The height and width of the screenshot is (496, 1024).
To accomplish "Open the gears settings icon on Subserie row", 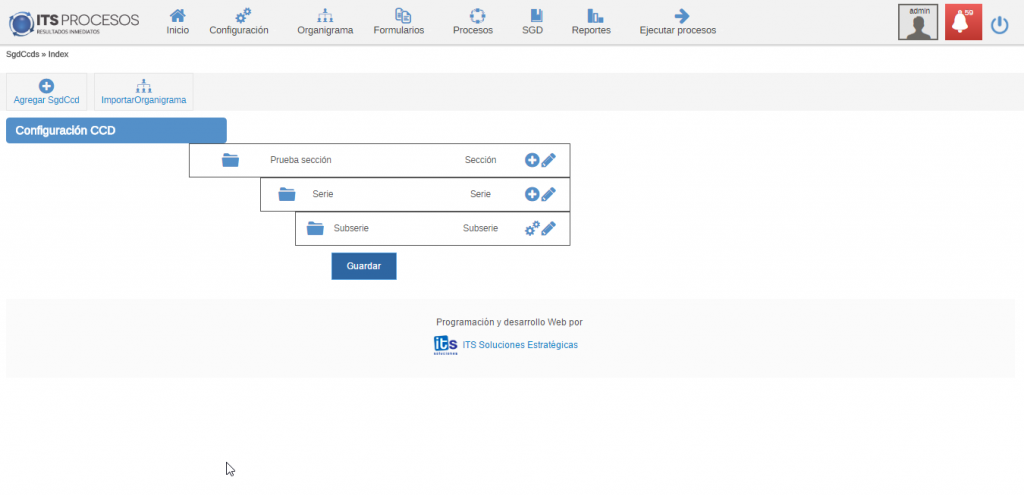I will (532, 228).
